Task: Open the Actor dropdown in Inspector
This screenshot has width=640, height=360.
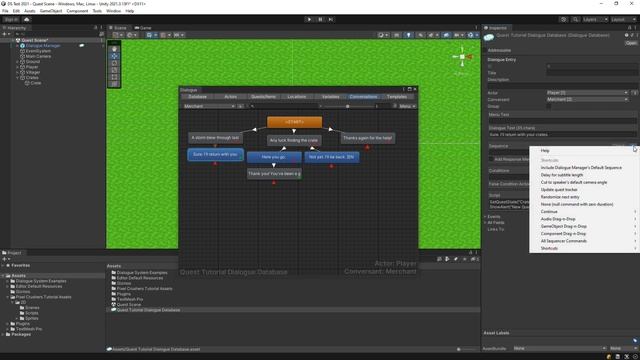Action: 587,93
